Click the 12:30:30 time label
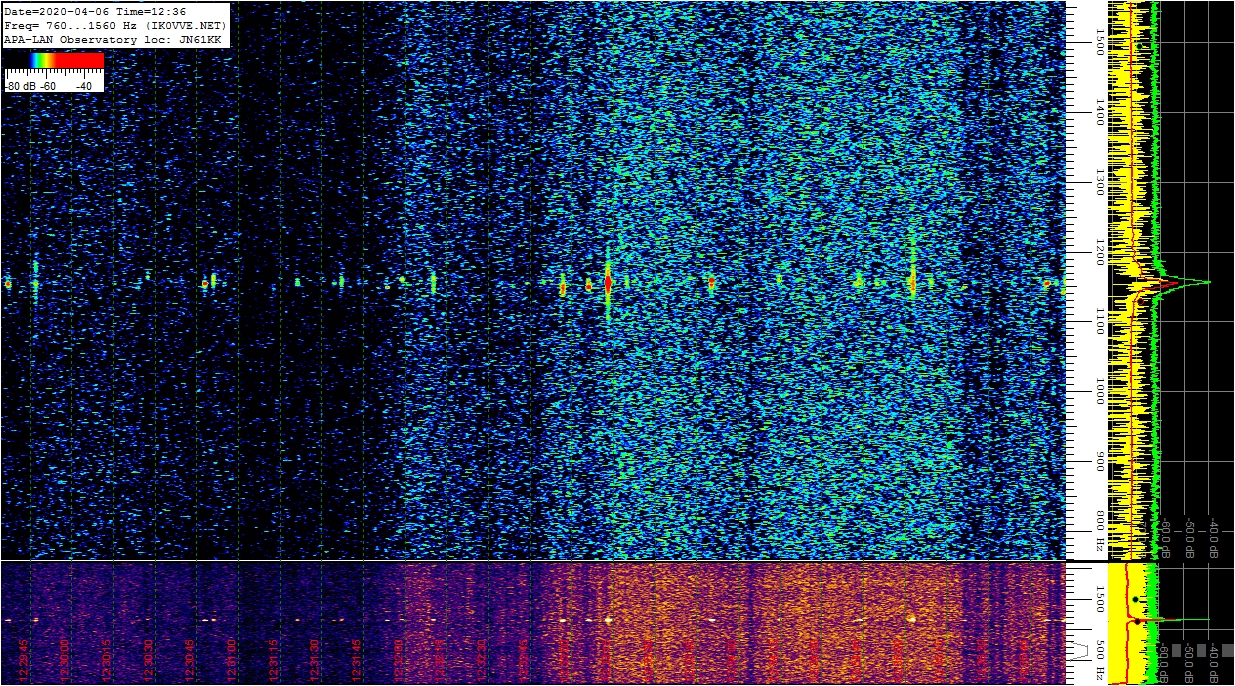The height and width of the screenshot is (686, 1235). 149,660
